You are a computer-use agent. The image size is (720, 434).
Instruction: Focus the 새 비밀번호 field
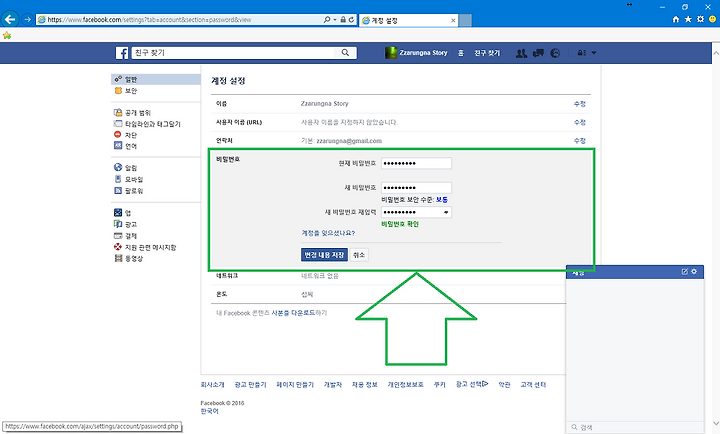(416, 188)
